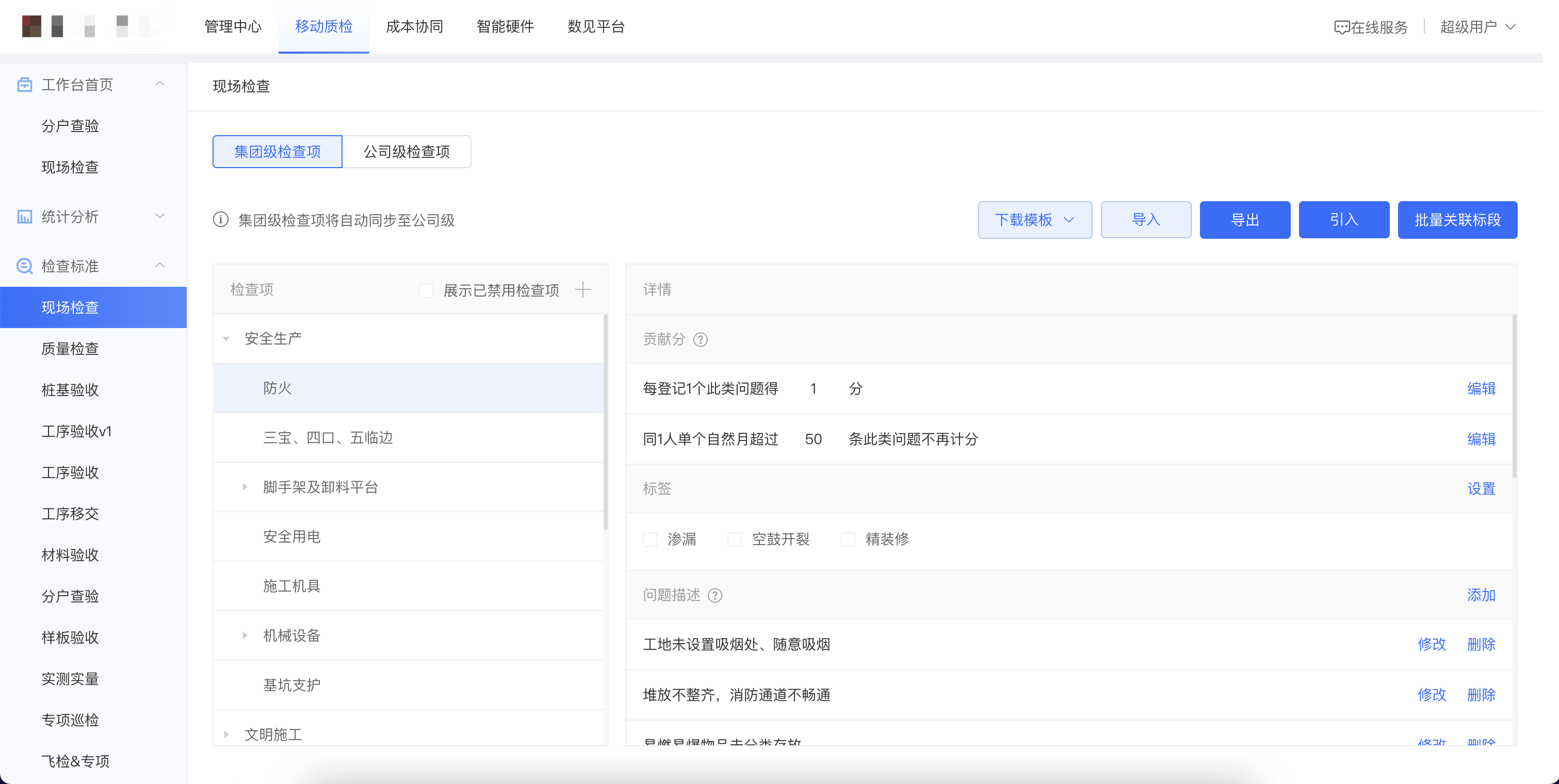Check the 渗漏 tag checkbox

coord(650,539)
